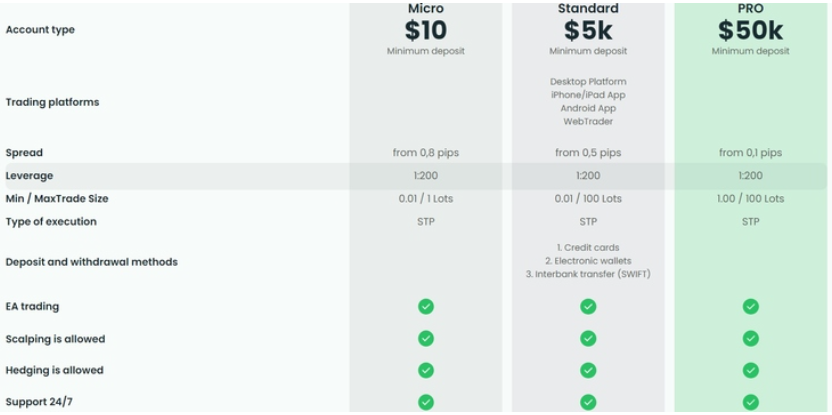Click the WebTrader platform text
Viewport: 832px width, 415px height.
[x=588, y=121]
